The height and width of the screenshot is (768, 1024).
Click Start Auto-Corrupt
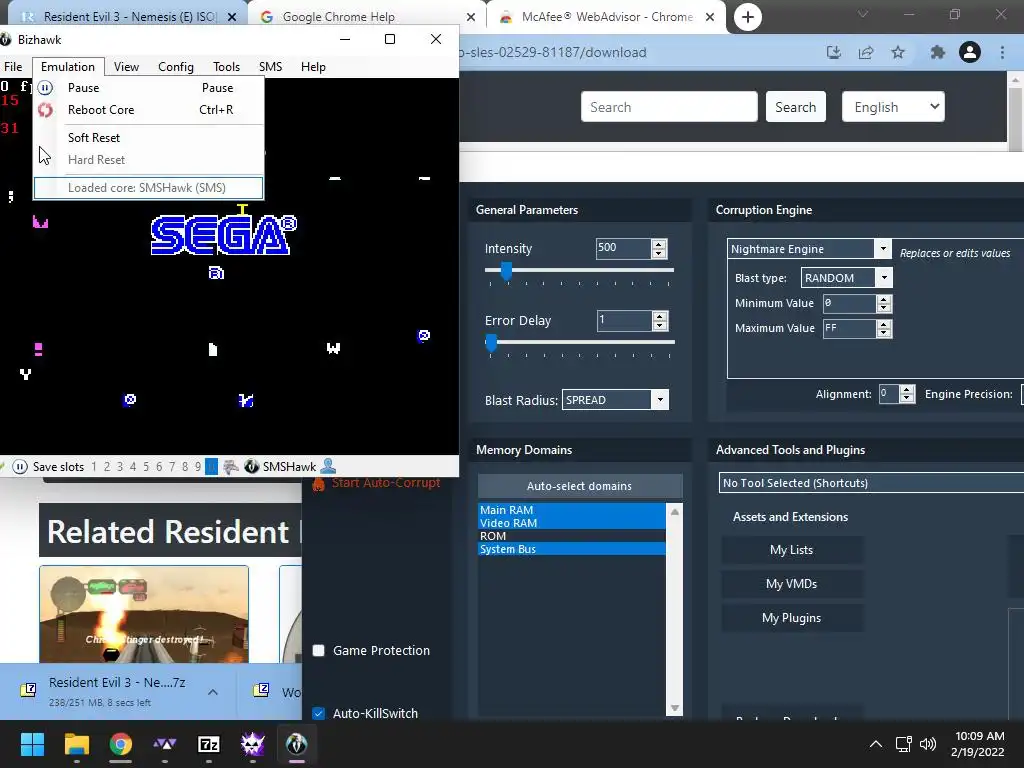click(386, 483)
